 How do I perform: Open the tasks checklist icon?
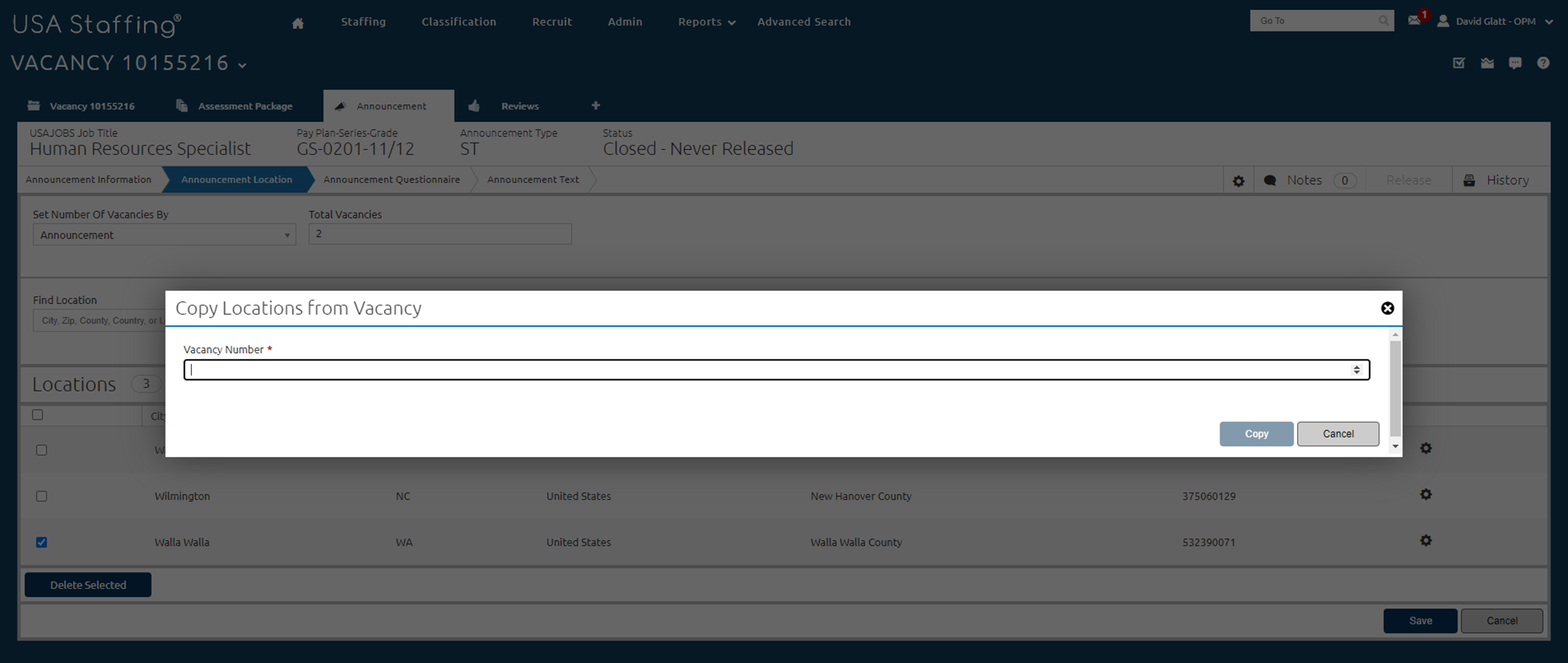pyautogui.click(x=1459, y=63)
